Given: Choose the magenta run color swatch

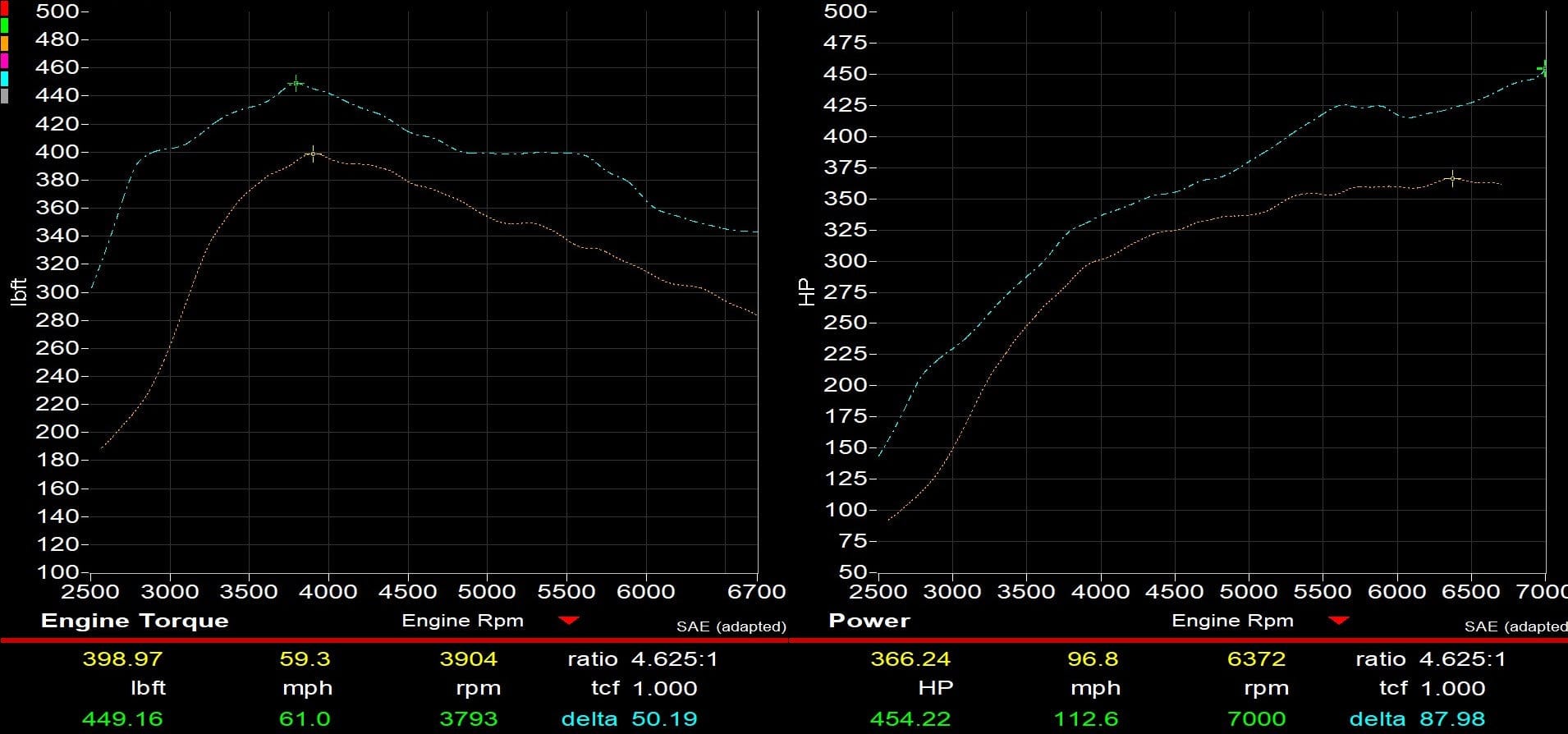Looking at the screenshot, I should tap(4, 61).
